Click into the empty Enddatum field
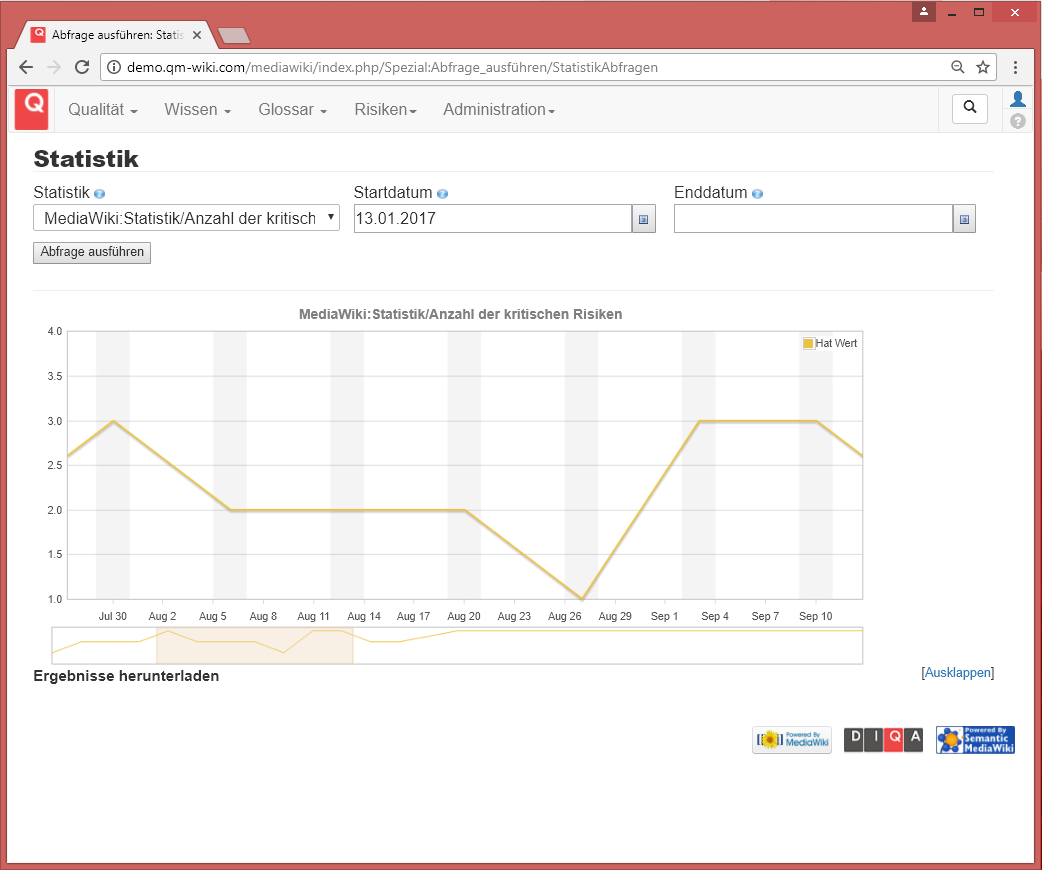The width and height of the screenshot is (1042, 870). tap(812, 219)
